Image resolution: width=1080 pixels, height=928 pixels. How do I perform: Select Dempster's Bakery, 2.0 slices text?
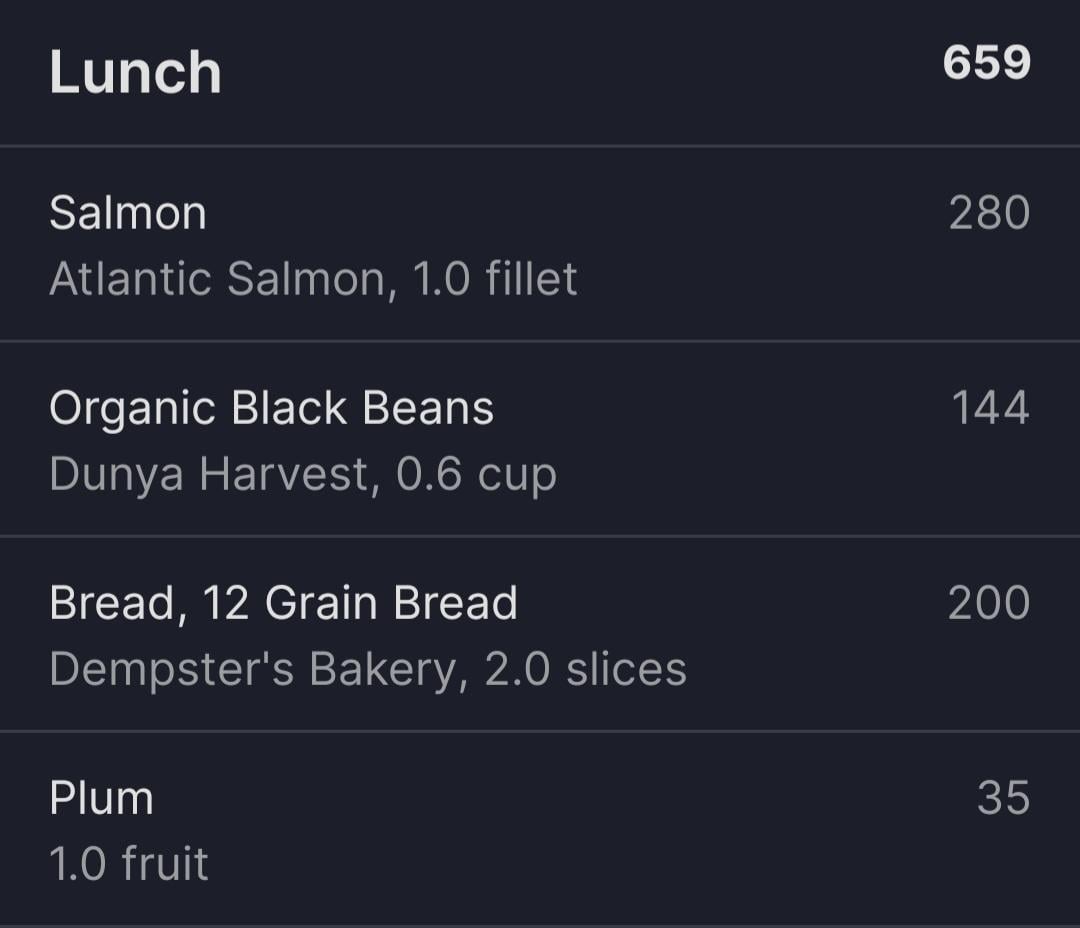(368, 669)
